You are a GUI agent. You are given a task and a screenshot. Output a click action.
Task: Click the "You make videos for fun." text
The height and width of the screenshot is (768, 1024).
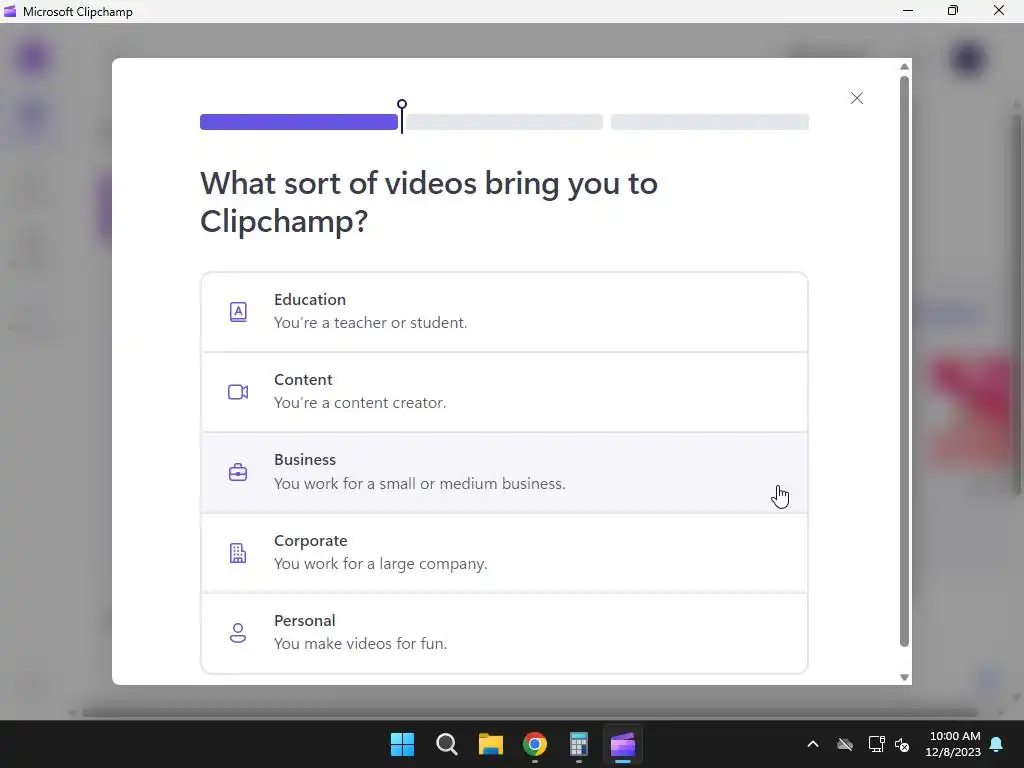360,644
